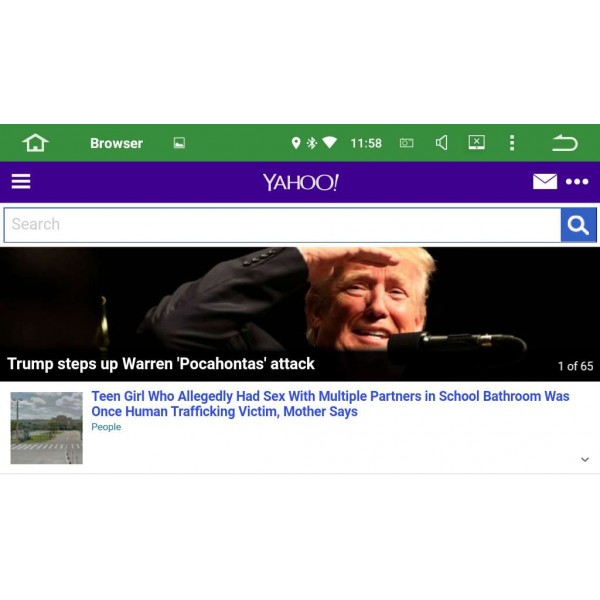Go back using the return arrow icon

point(565,143)
